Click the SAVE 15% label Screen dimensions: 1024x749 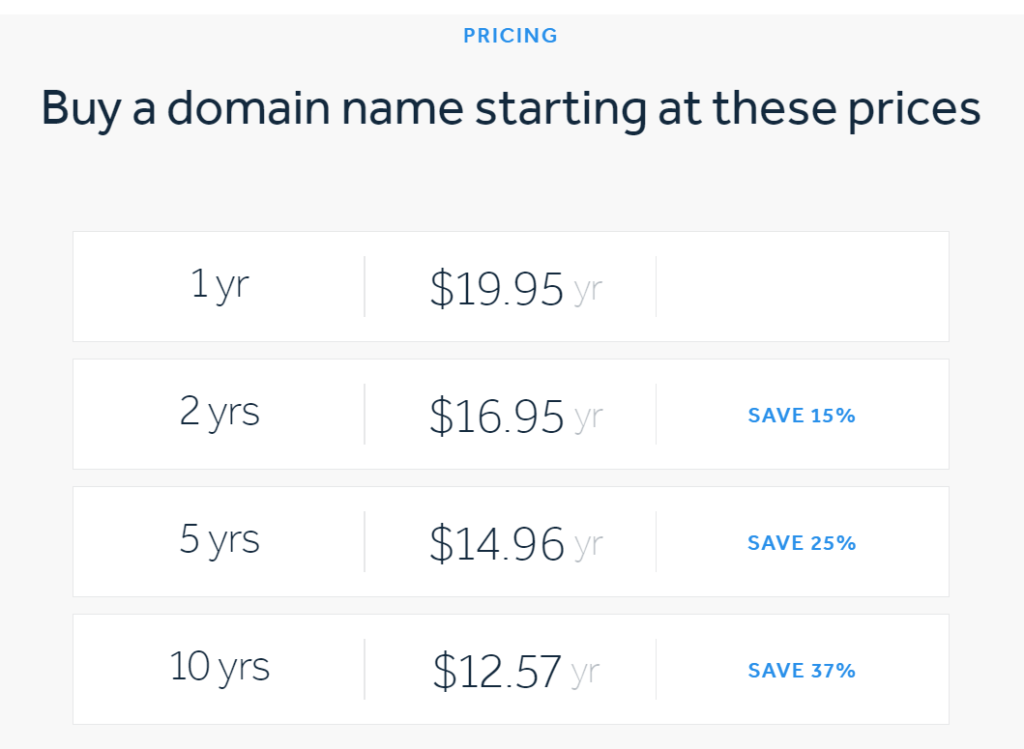801,415
